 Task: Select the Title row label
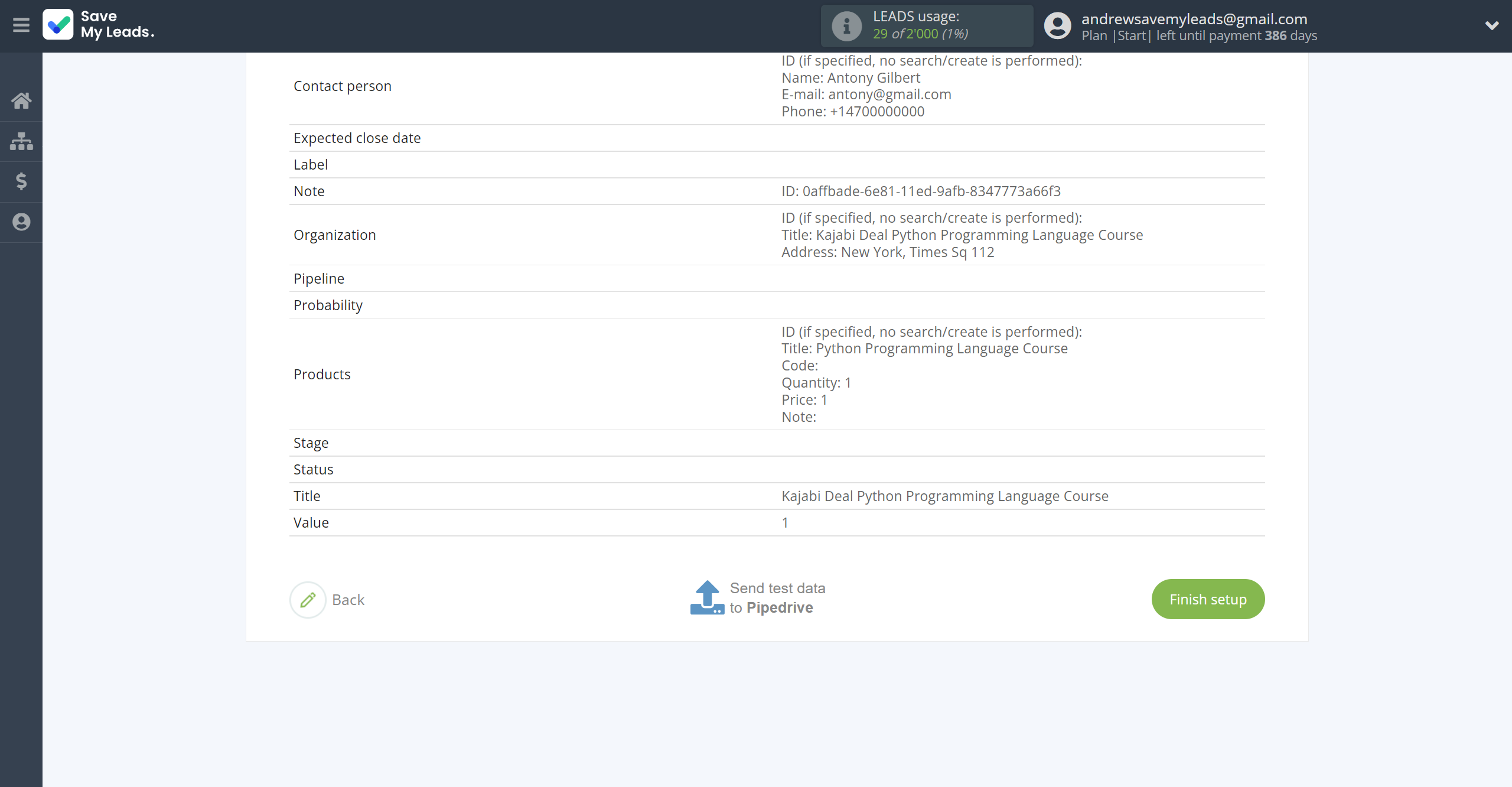(307, 496)
